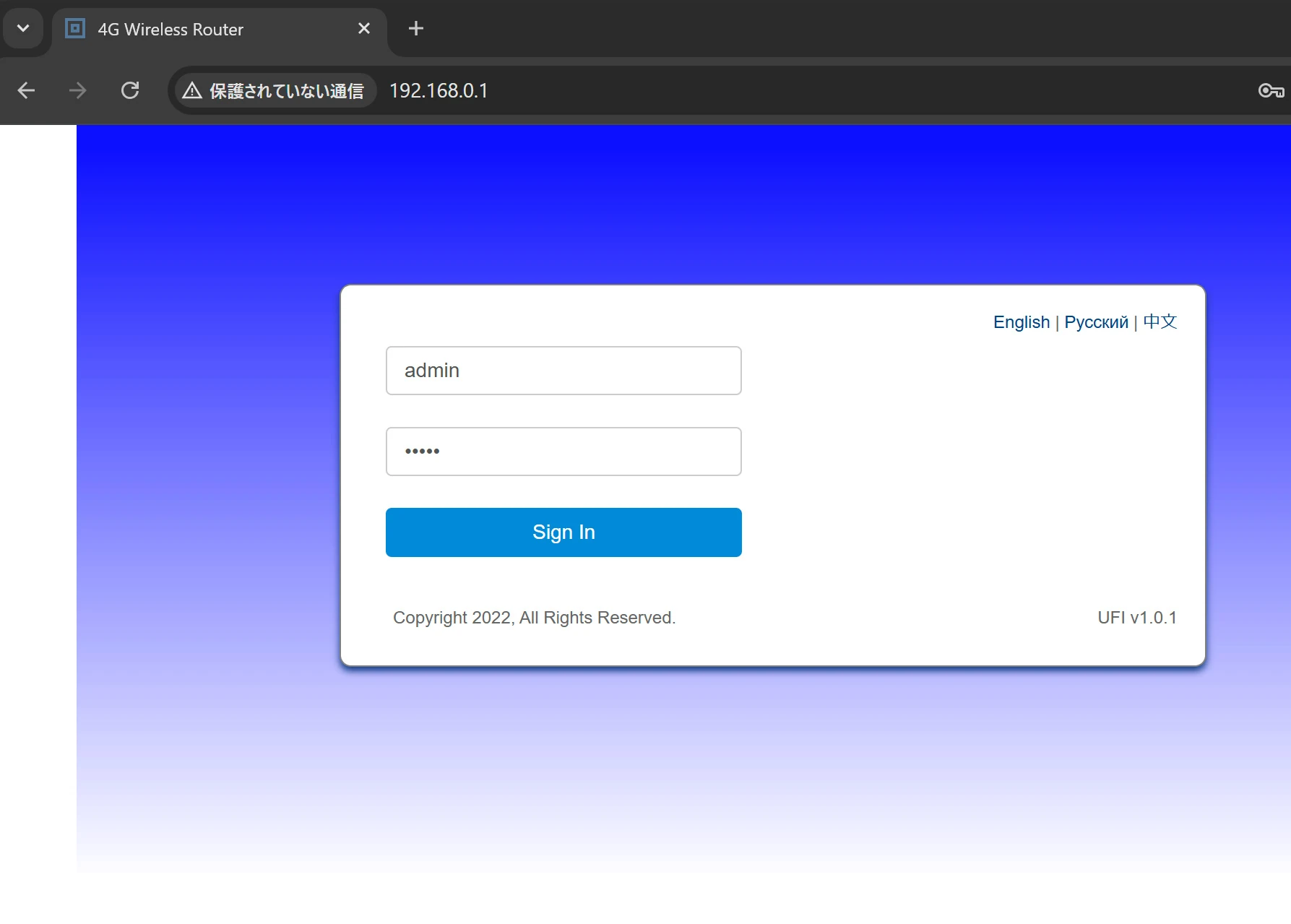Open the tab search dropdown chevron
This screenshot has height=924, width=1291.
coord(23,29)
